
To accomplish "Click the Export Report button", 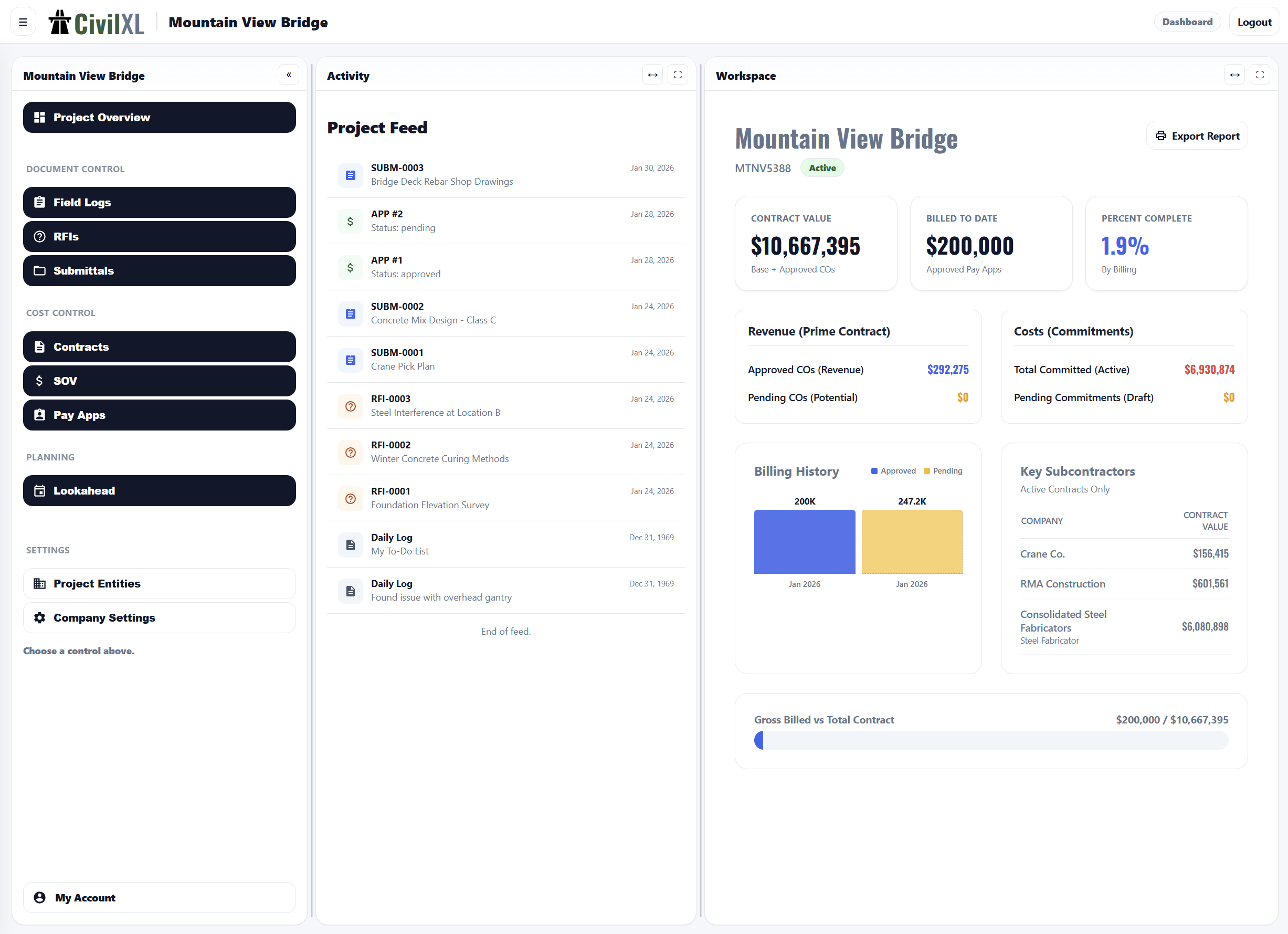I will [1197, 135].
